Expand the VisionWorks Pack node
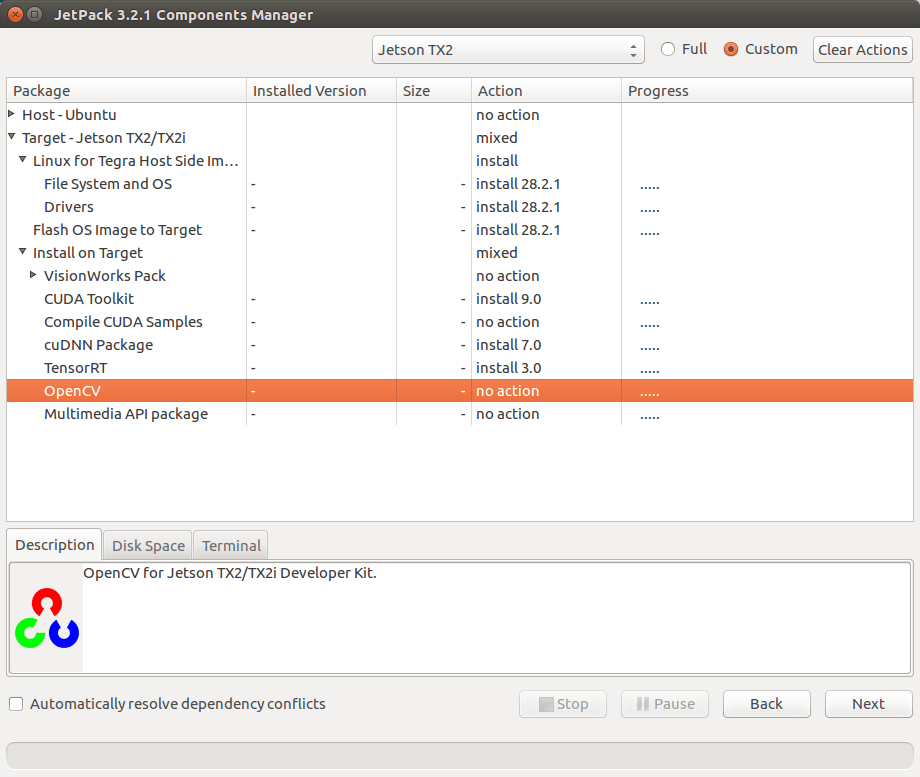Screen dimensions: 920x777 point(34,276)
